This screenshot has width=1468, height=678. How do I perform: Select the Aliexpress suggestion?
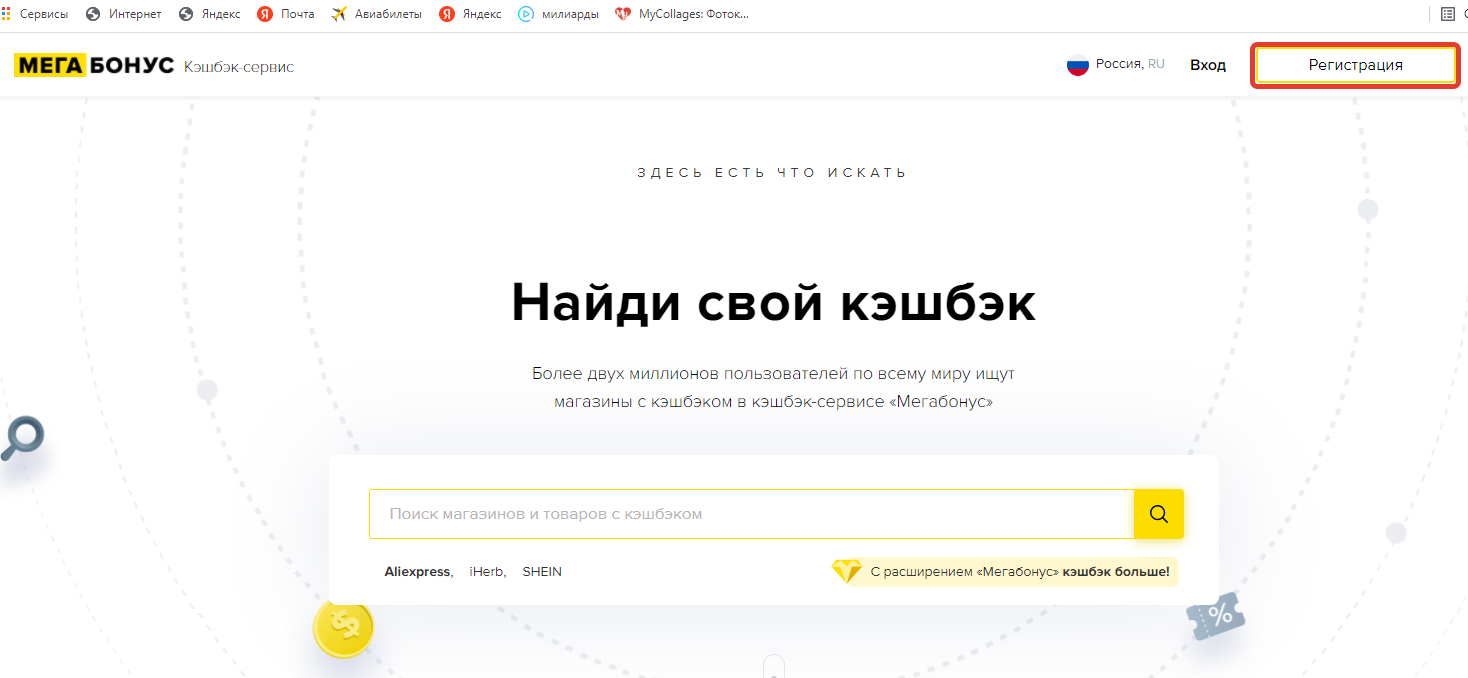(x=417, y=572)
